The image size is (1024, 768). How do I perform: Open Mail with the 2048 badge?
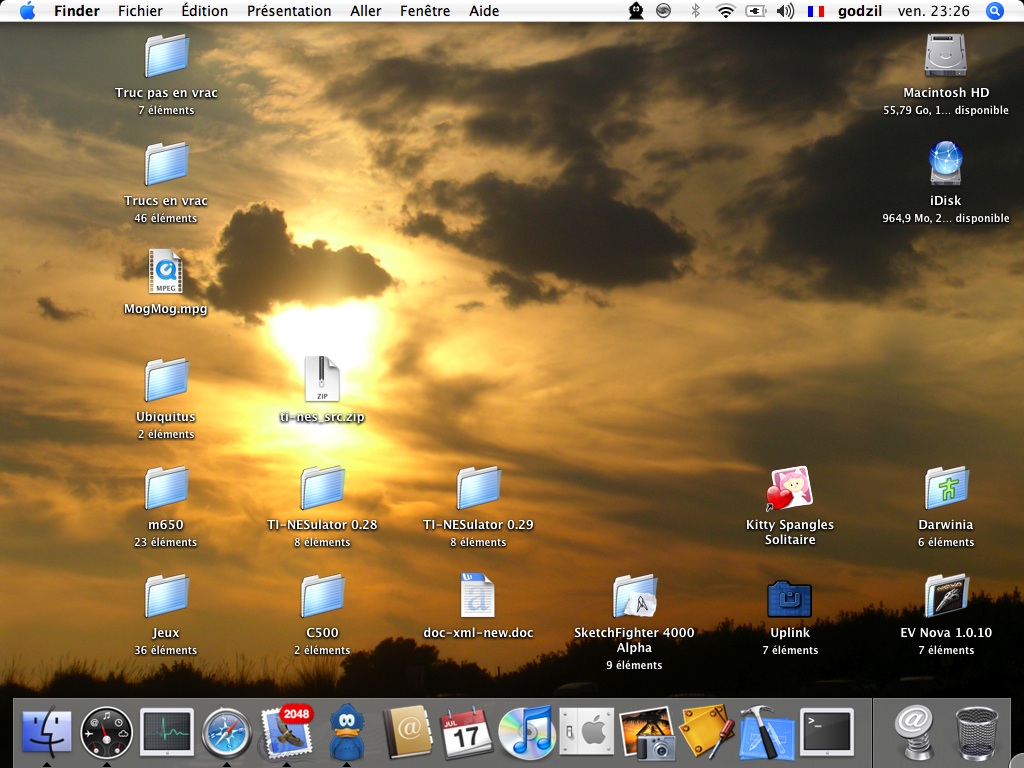(x=286, y=733)
